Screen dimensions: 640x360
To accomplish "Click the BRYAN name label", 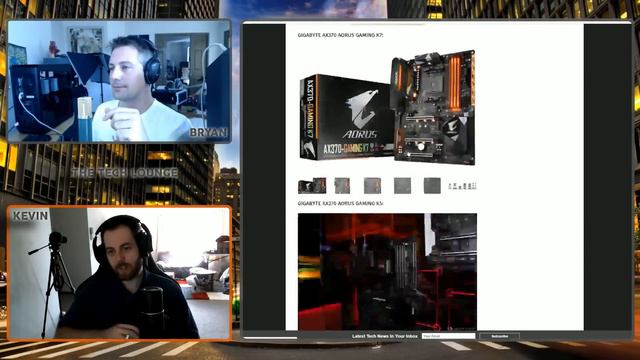I will pos(208,133).
